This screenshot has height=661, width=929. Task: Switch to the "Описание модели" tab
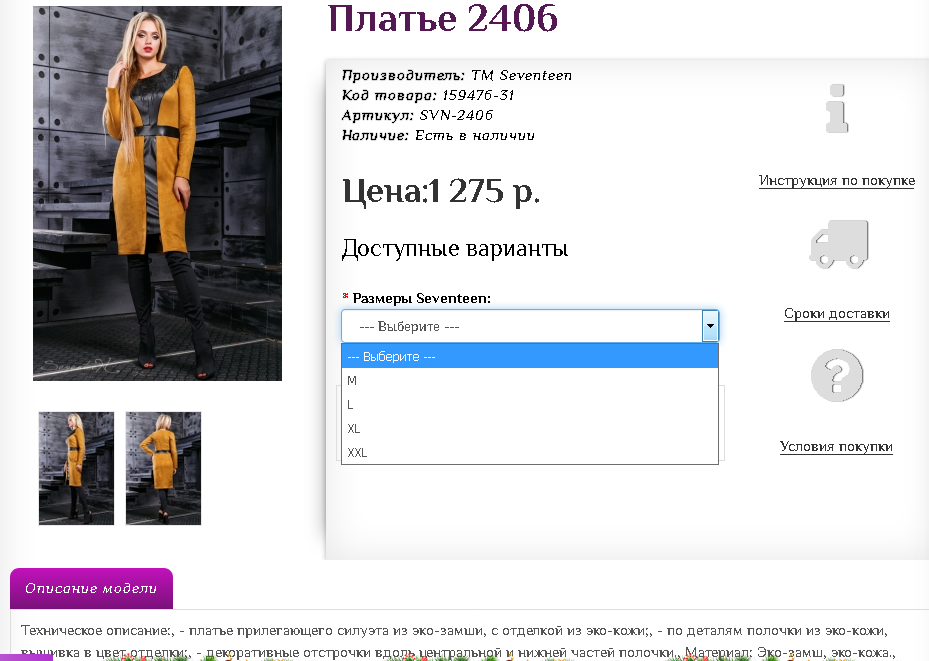pos(91,588)
